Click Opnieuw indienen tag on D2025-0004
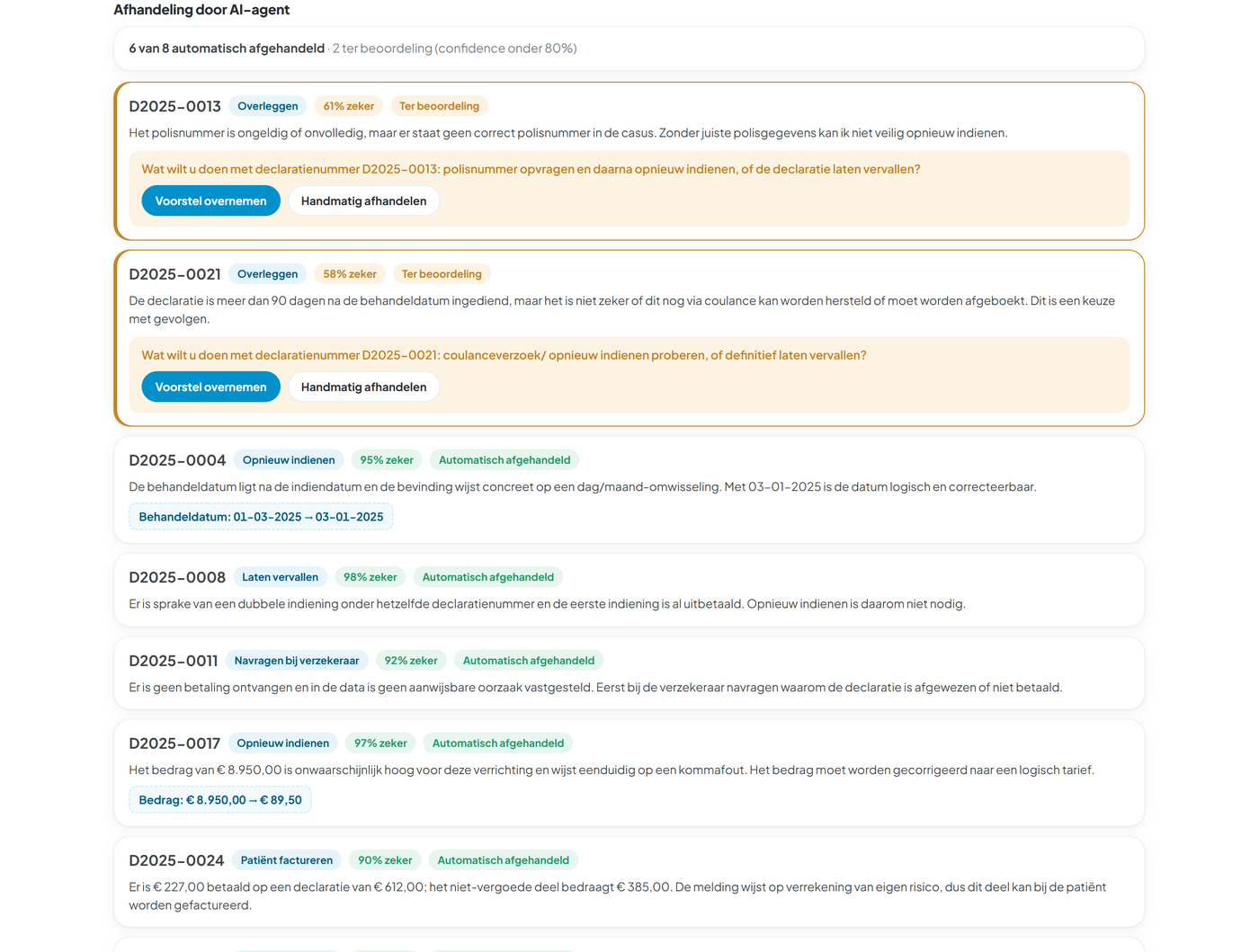Image resolution: width=1259 pixels, height=952 pixels. (289, 460)
